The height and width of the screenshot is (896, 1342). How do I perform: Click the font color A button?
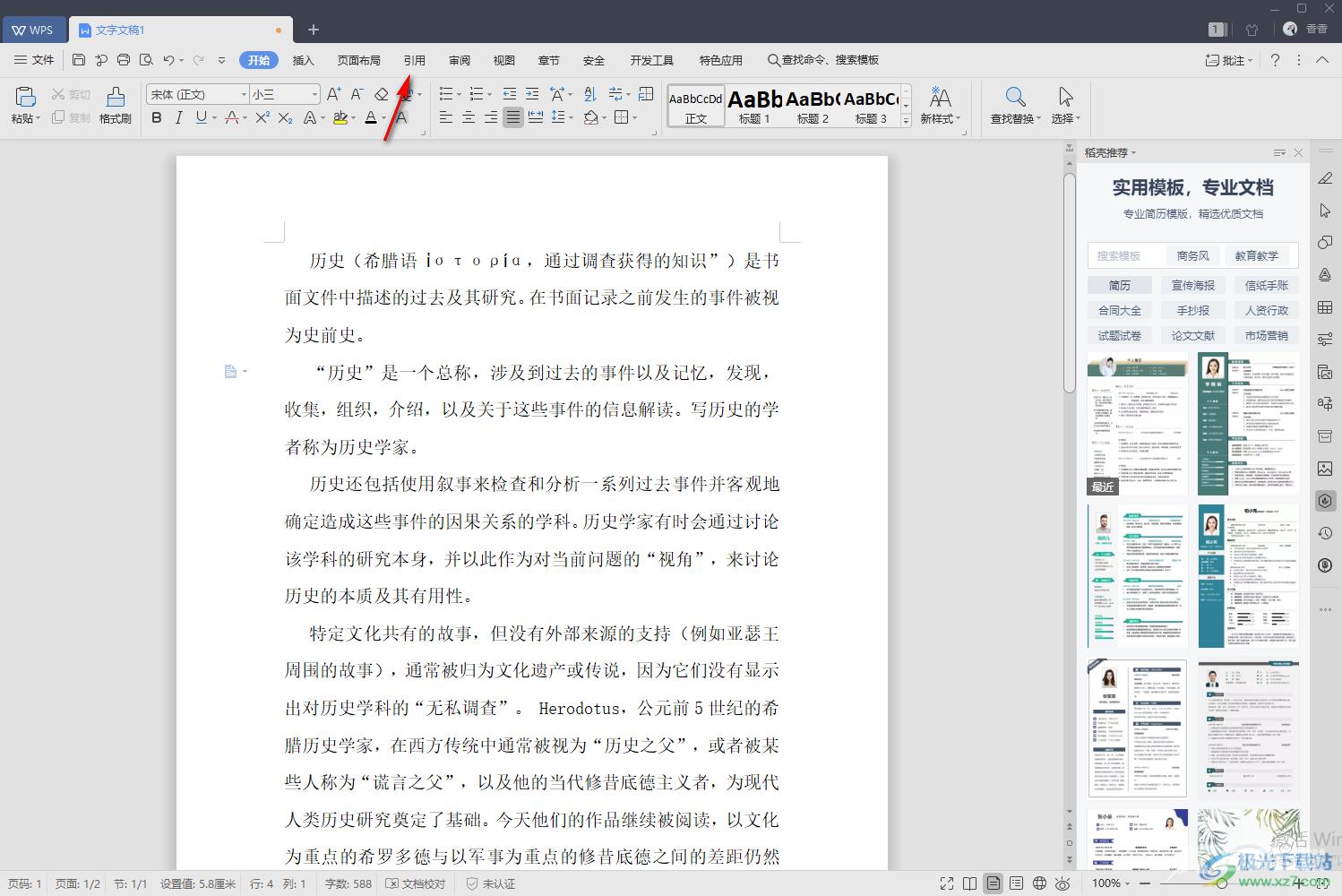370,117
